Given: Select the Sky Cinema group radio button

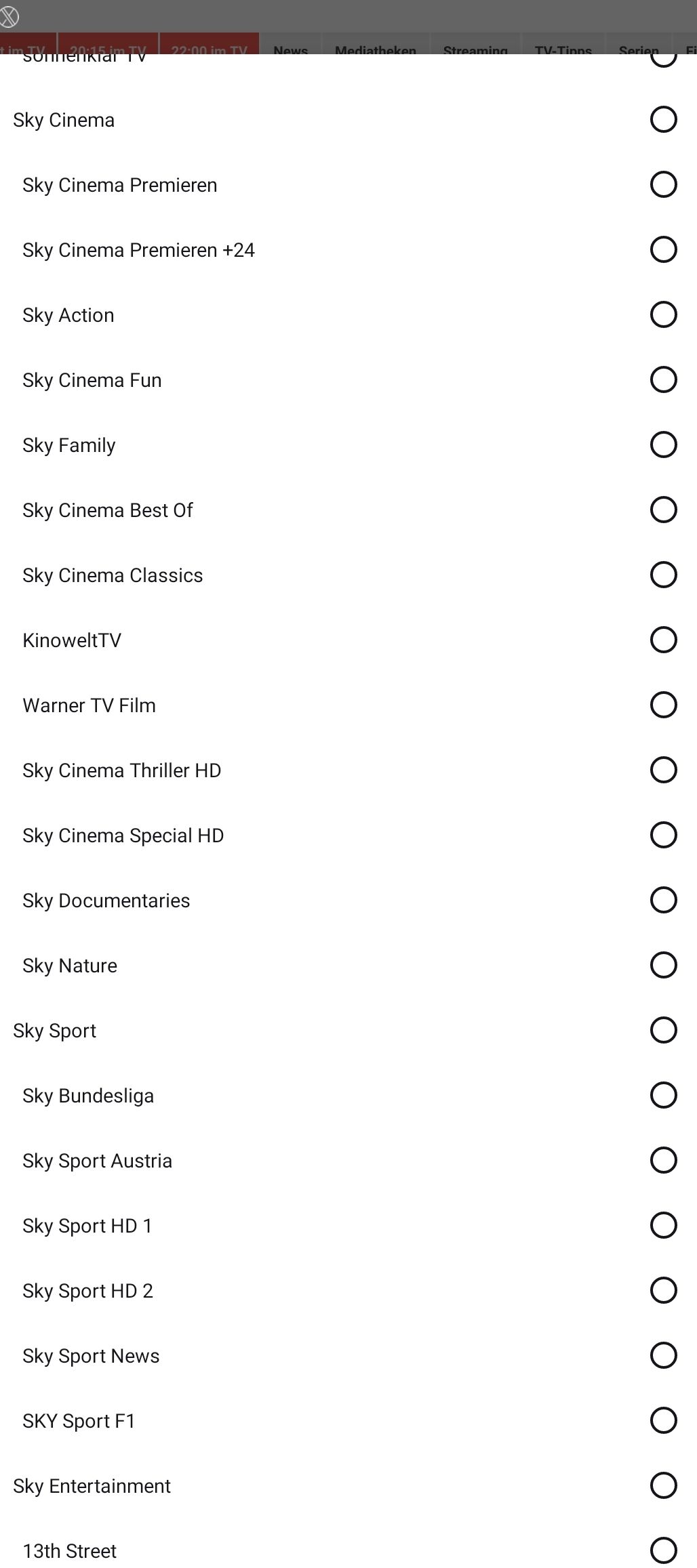Looking at the screenshot, I should (663, 119).
